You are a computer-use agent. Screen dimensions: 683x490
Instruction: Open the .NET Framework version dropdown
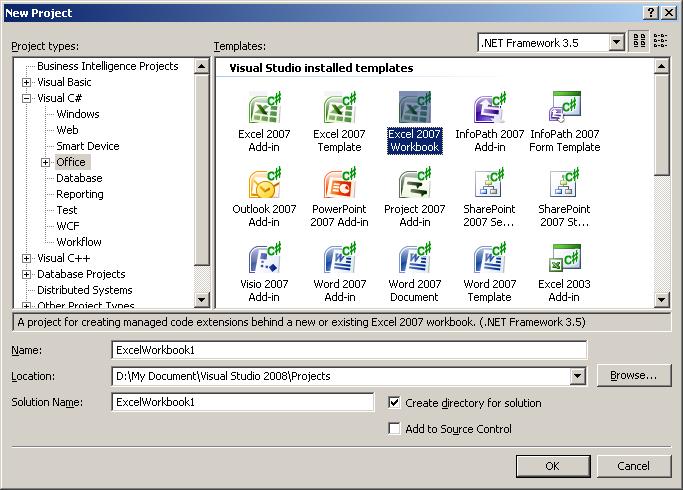[616, 42]
